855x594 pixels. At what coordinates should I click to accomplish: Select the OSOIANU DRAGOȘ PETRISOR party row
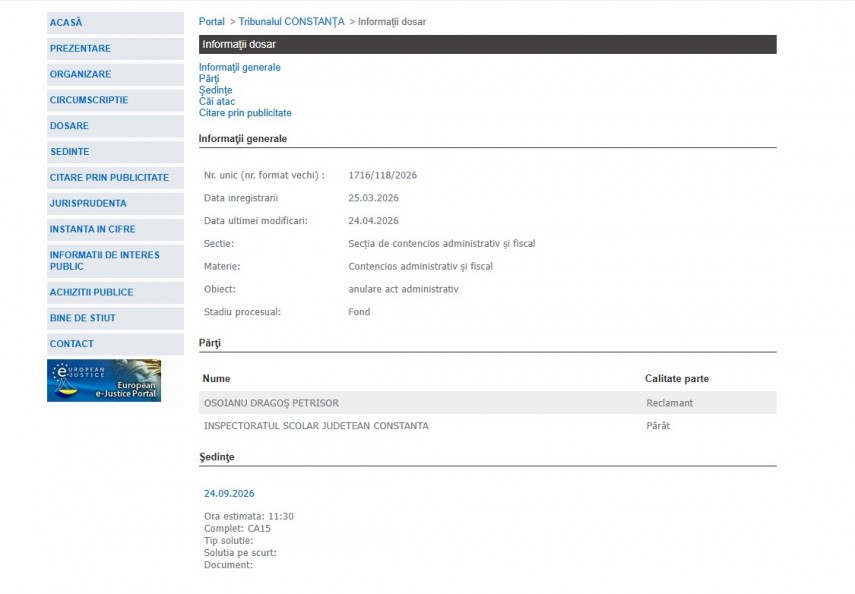[x=271, y=403]
